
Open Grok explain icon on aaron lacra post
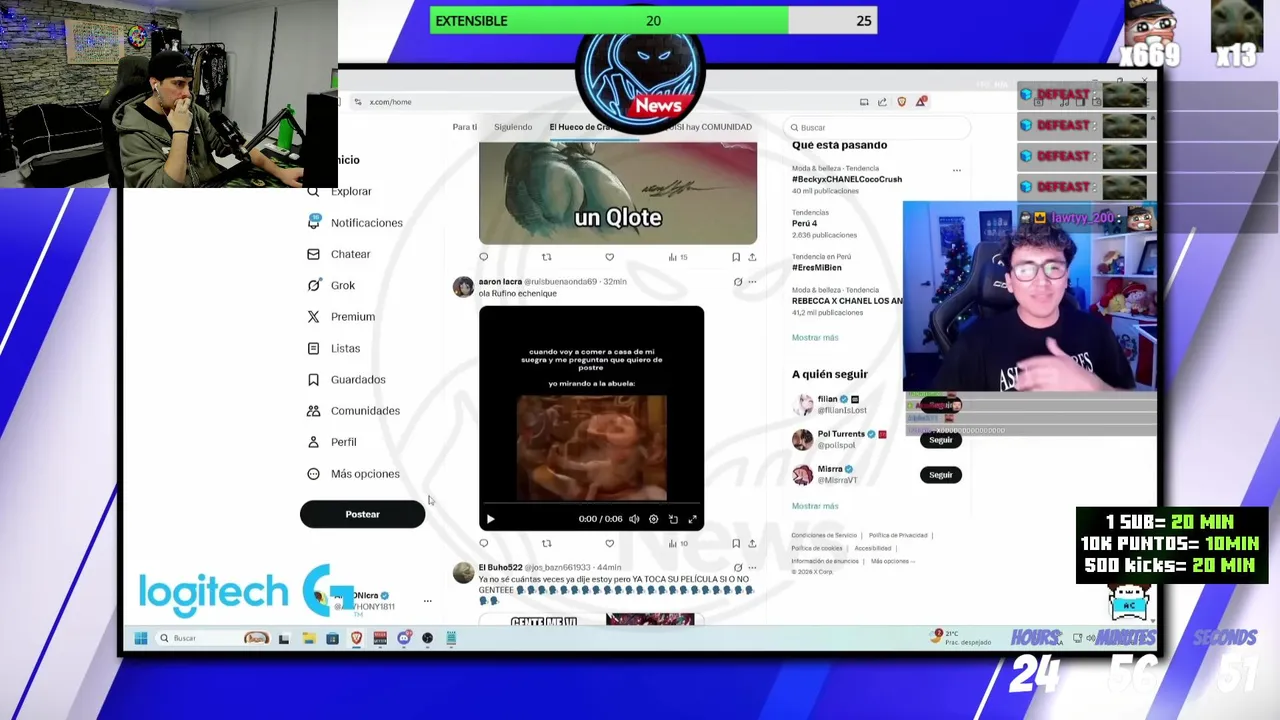point(738,282)
